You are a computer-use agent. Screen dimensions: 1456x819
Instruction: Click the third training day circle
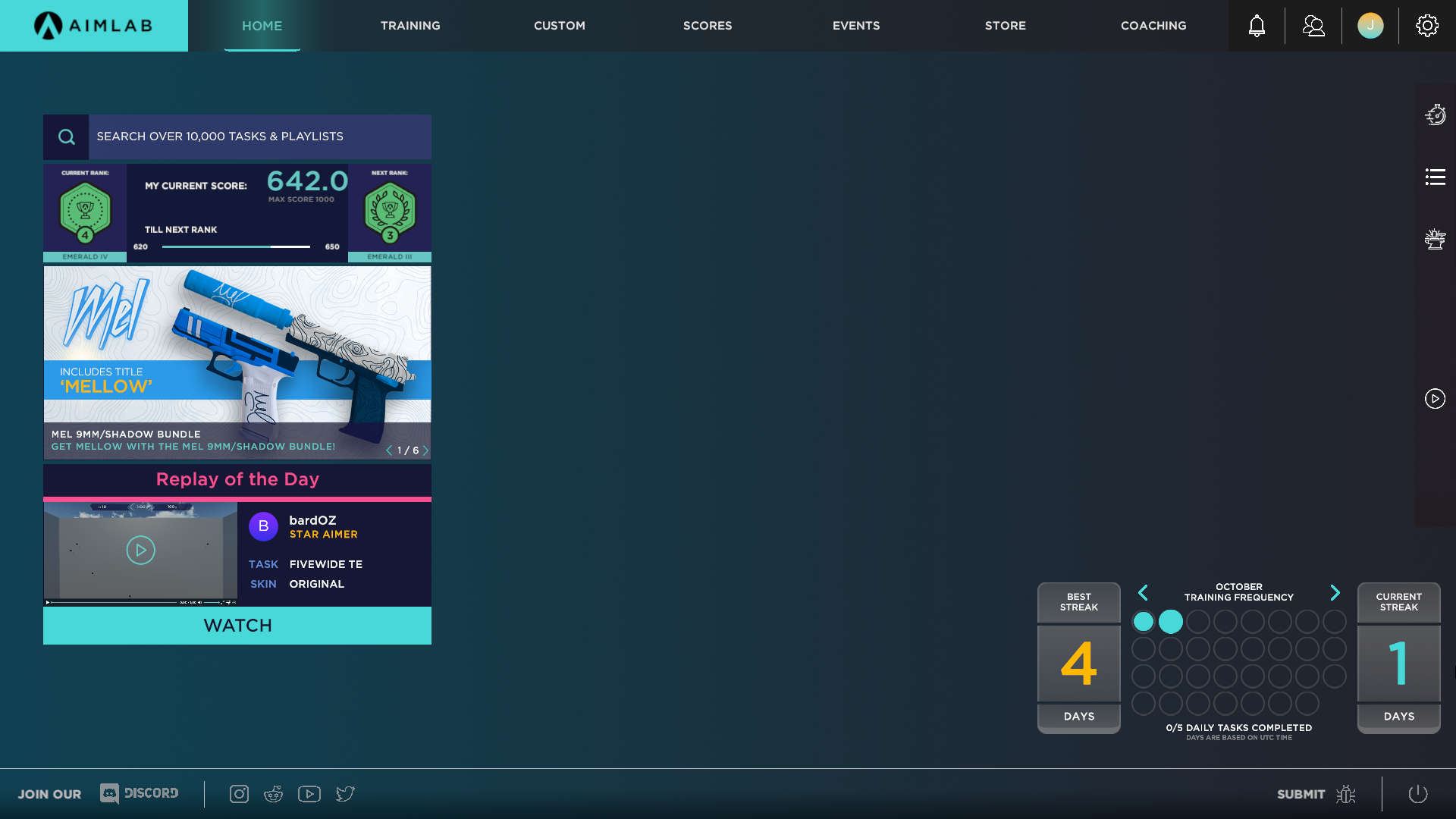[x=1197, y=622]
